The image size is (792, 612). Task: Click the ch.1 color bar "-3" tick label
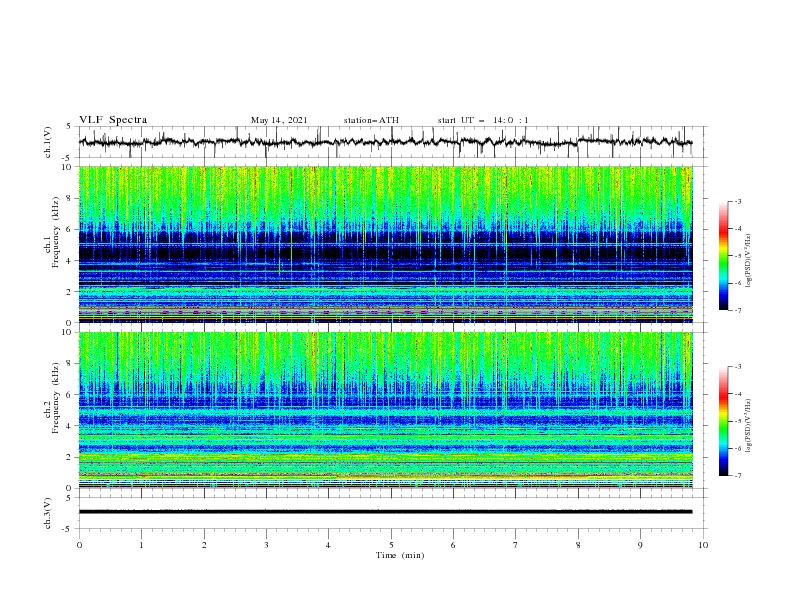point(737,201)
